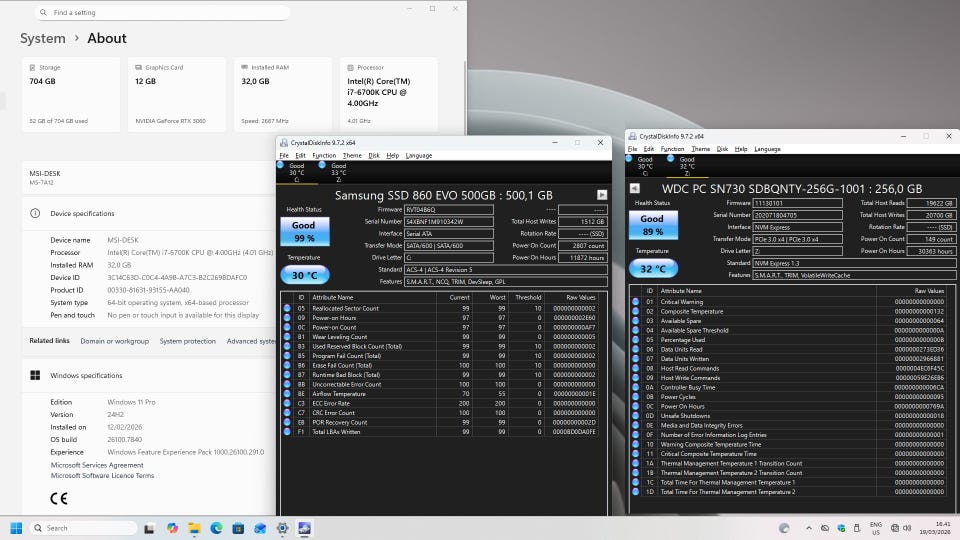Open Language menu in Samsung SSD window
Image resolution: width=960 pixels, height=540 pixels.
pyautogui.click(x=419, y=155)
